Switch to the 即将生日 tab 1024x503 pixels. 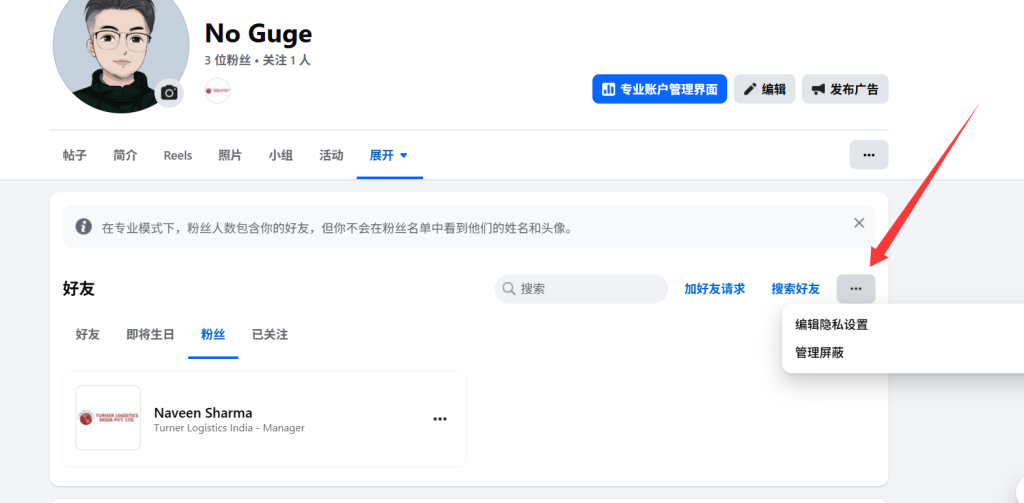pyautogui.click(x=150, y=335)
